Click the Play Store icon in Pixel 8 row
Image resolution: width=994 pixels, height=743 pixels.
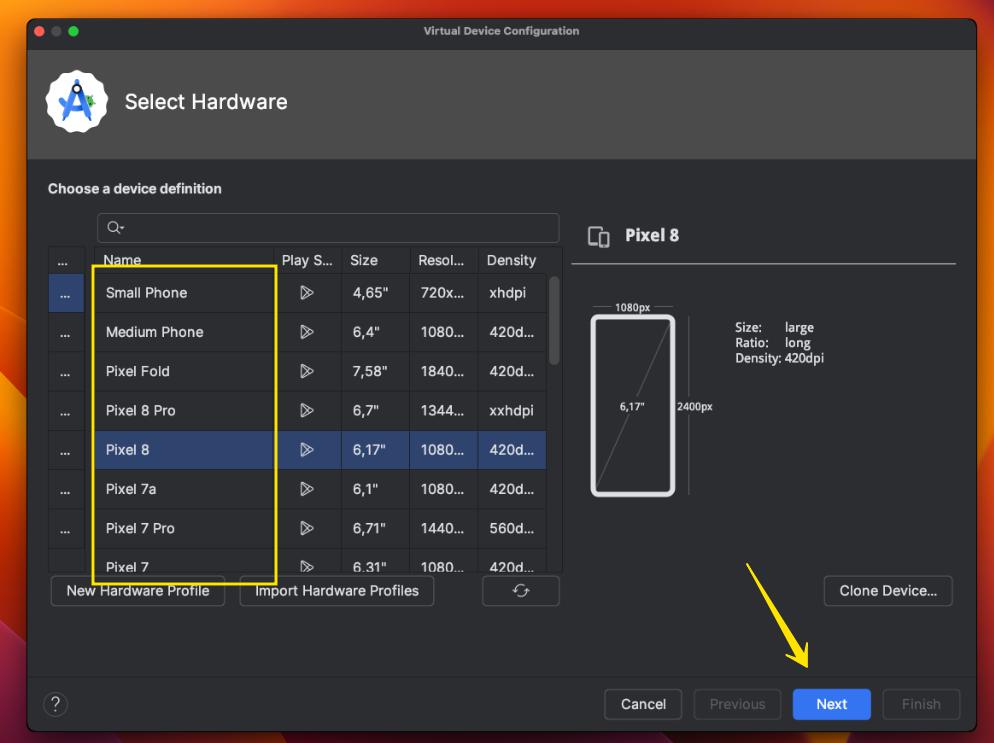pos(307,450)
